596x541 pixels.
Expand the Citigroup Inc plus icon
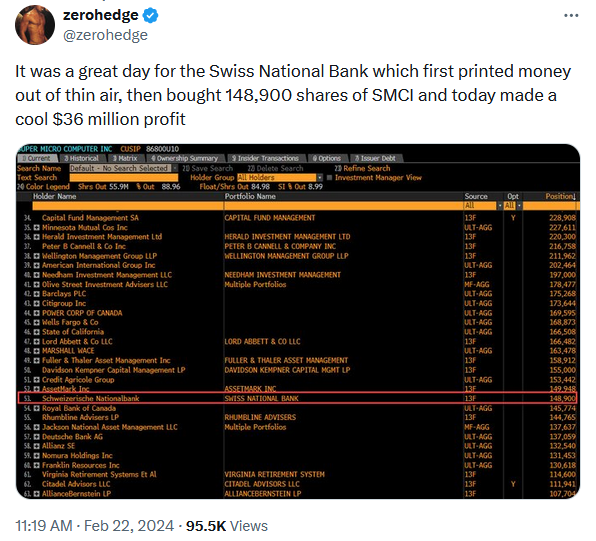point(36,303)
